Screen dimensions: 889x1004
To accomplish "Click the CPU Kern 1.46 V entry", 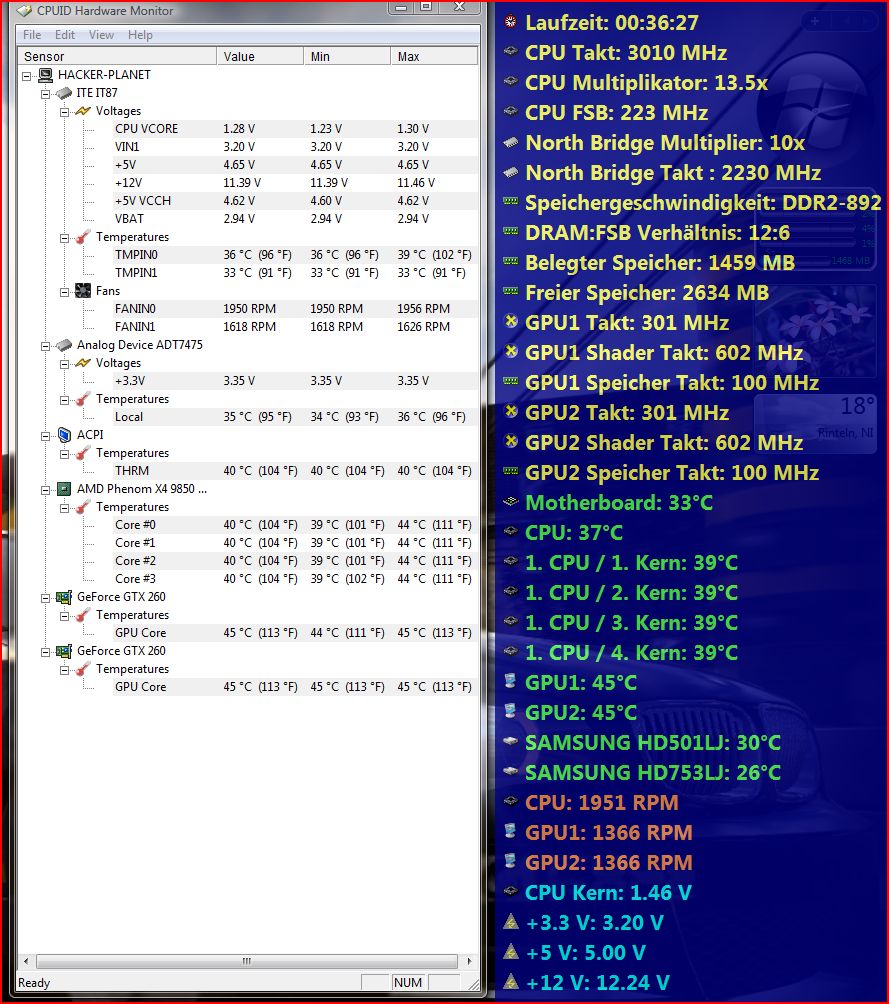I will [x=608, y=892].
